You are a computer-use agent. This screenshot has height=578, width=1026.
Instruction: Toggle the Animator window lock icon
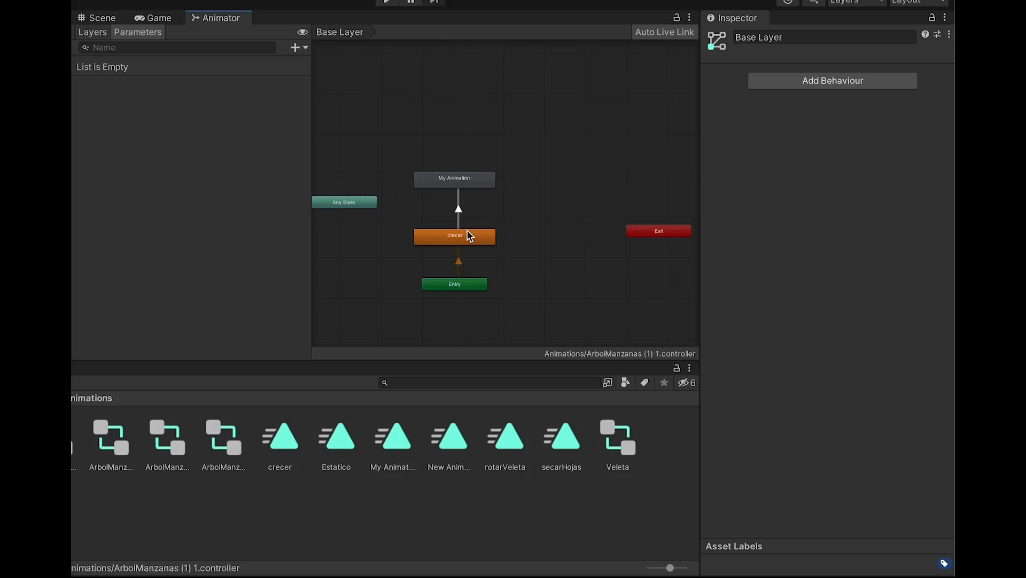[x=677, y=18]
